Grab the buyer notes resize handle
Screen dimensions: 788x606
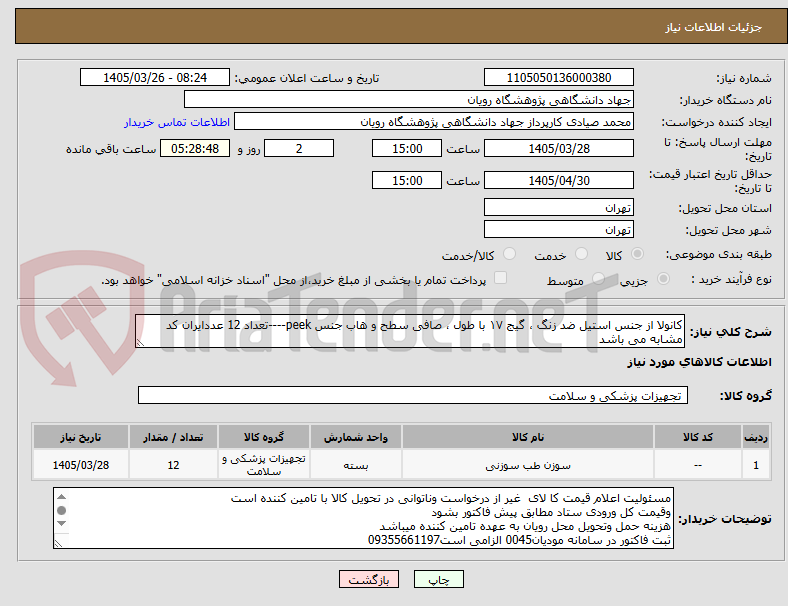[58, 544]
